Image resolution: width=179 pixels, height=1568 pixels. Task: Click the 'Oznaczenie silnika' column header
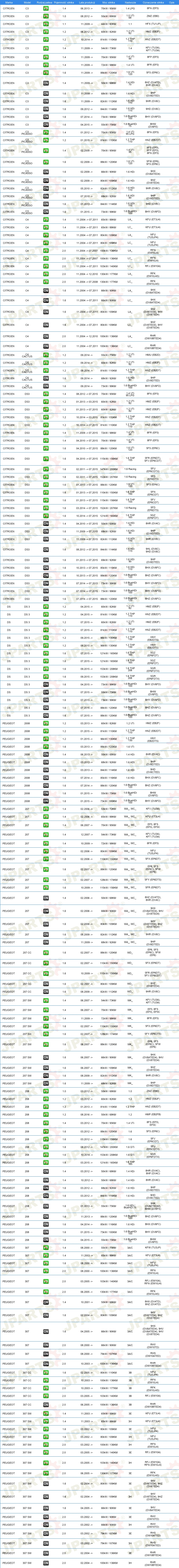(153, 3)
